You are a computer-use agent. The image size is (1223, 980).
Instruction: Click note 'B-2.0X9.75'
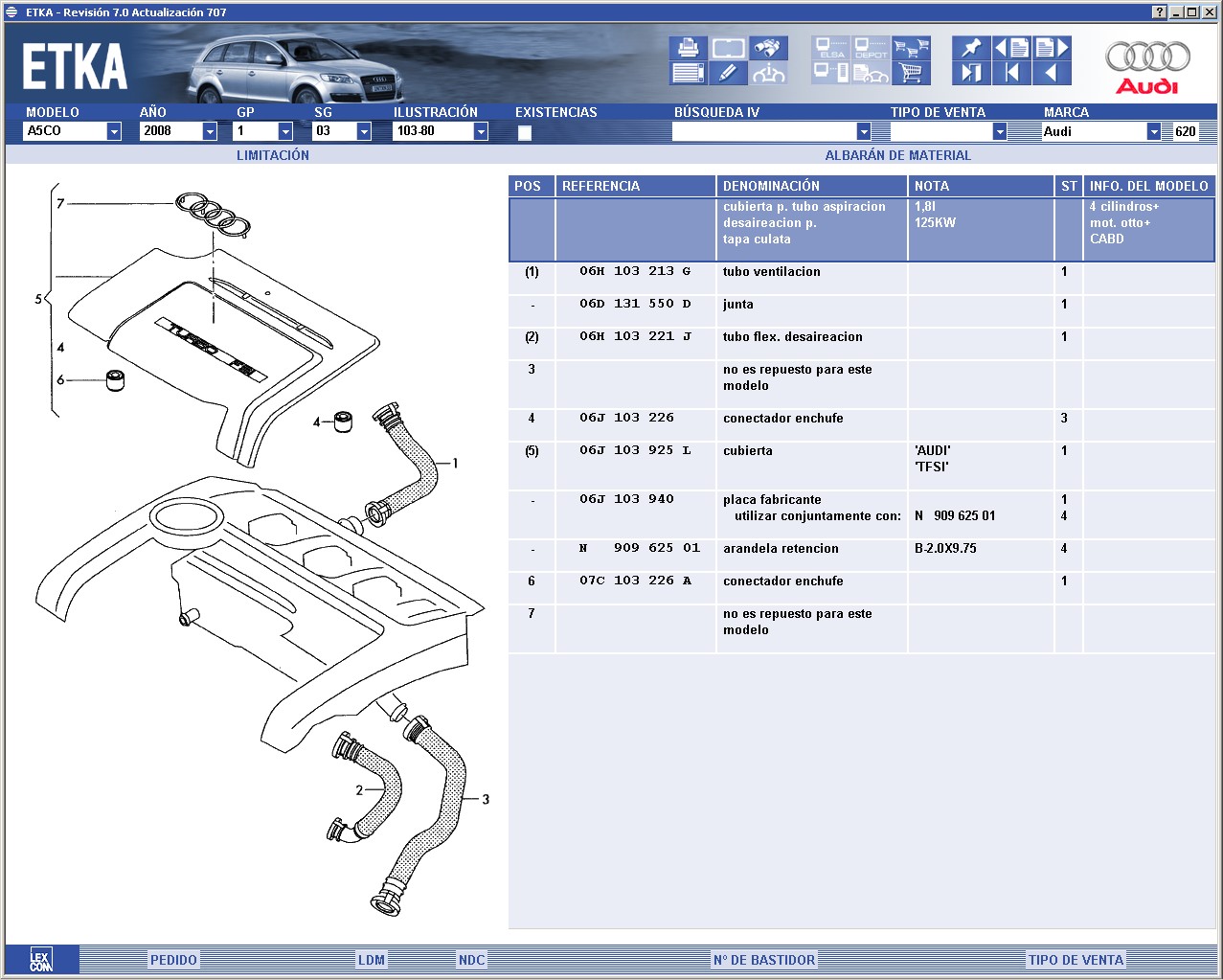click(x=945, y=549)
